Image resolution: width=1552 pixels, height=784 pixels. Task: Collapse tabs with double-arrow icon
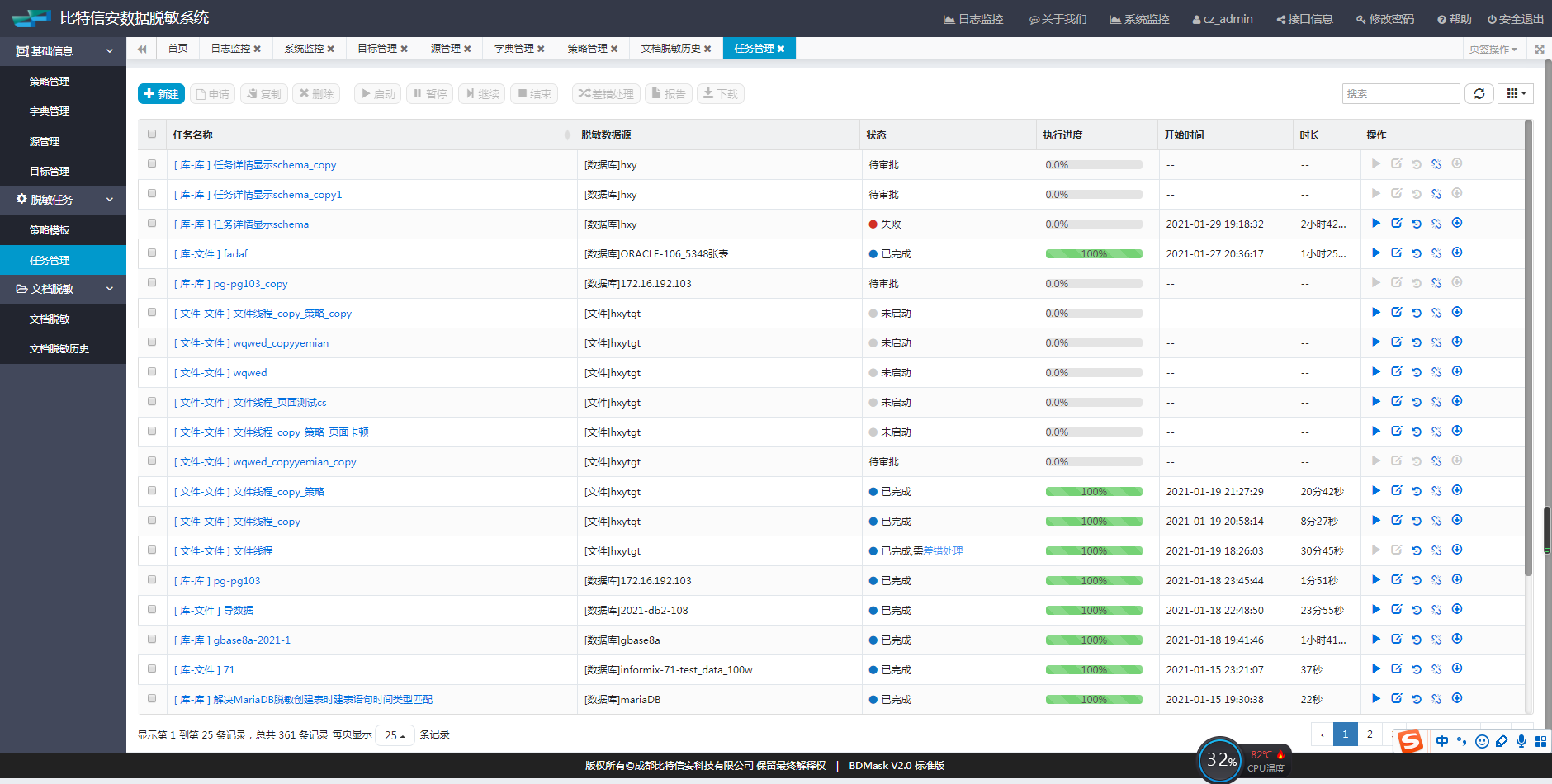click(142, 49)
